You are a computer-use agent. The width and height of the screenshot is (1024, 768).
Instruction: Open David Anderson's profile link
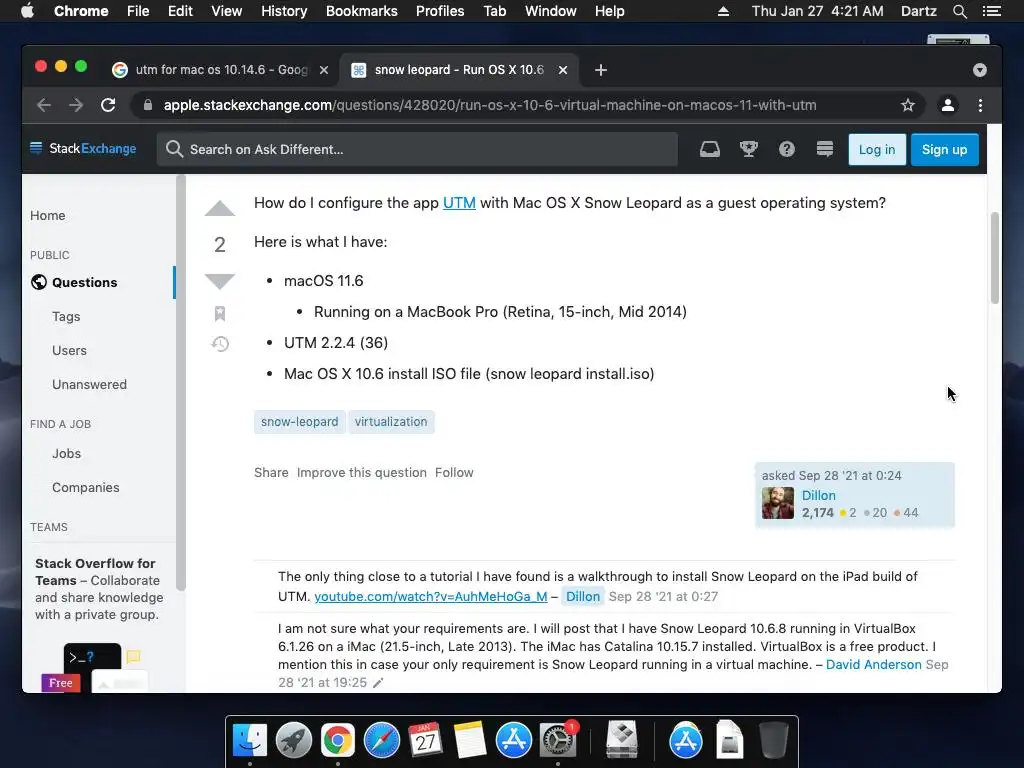(874, 665)
